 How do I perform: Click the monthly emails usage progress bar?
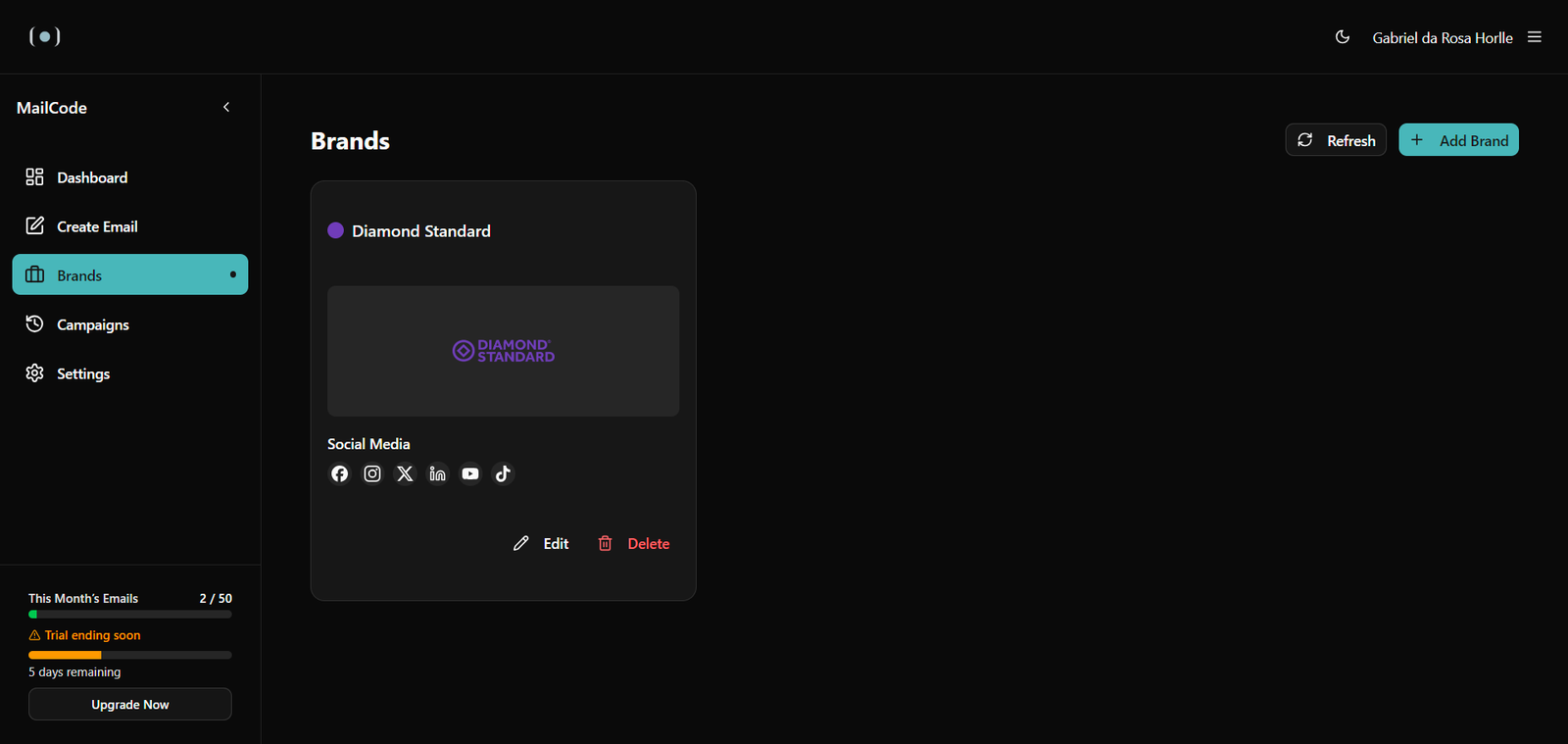(x=130, y=615)
